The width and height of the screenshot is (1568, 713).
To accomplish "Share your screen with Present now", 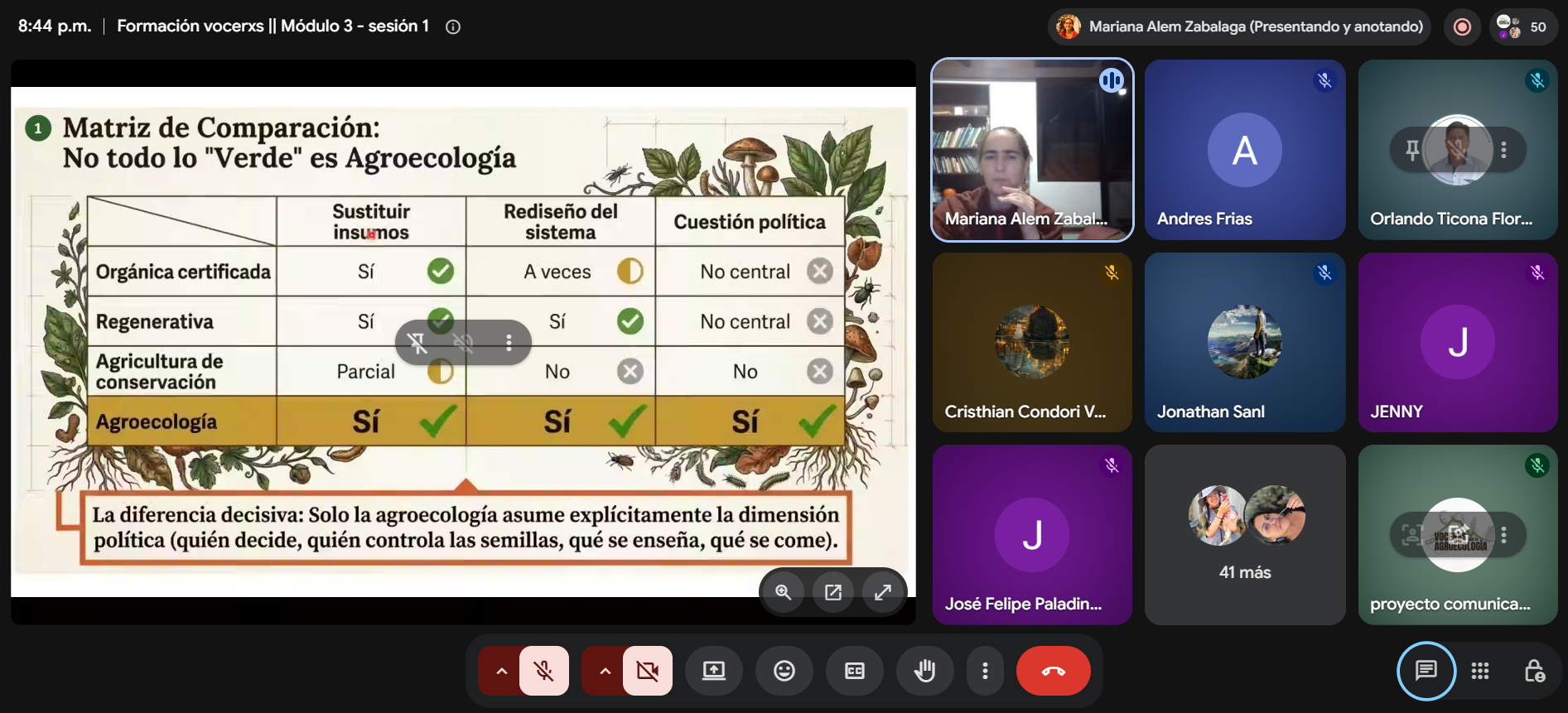I will 714,671.
